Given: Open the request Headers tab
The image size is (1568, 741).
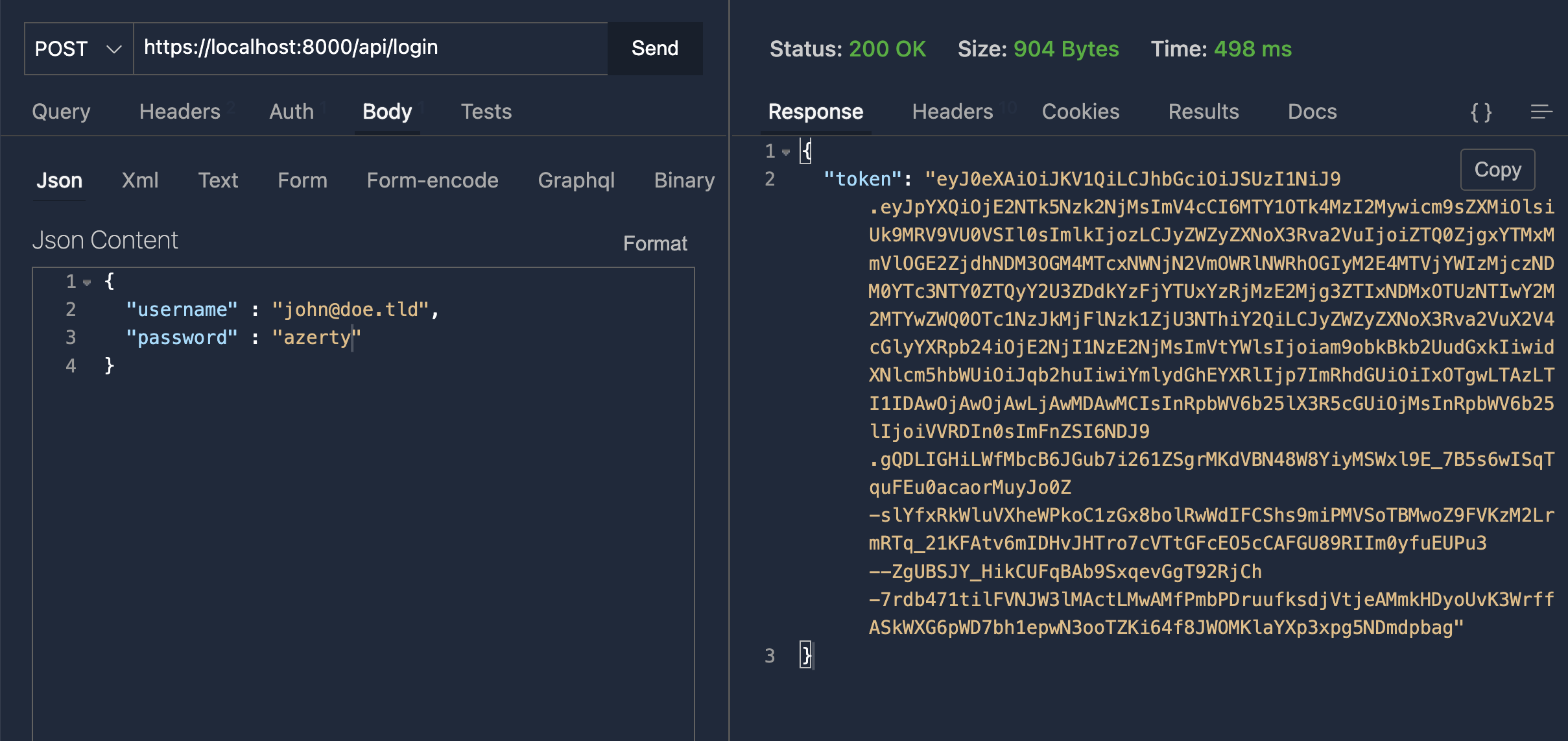Looking at the screenshot, I should click(x=180, y=112).
